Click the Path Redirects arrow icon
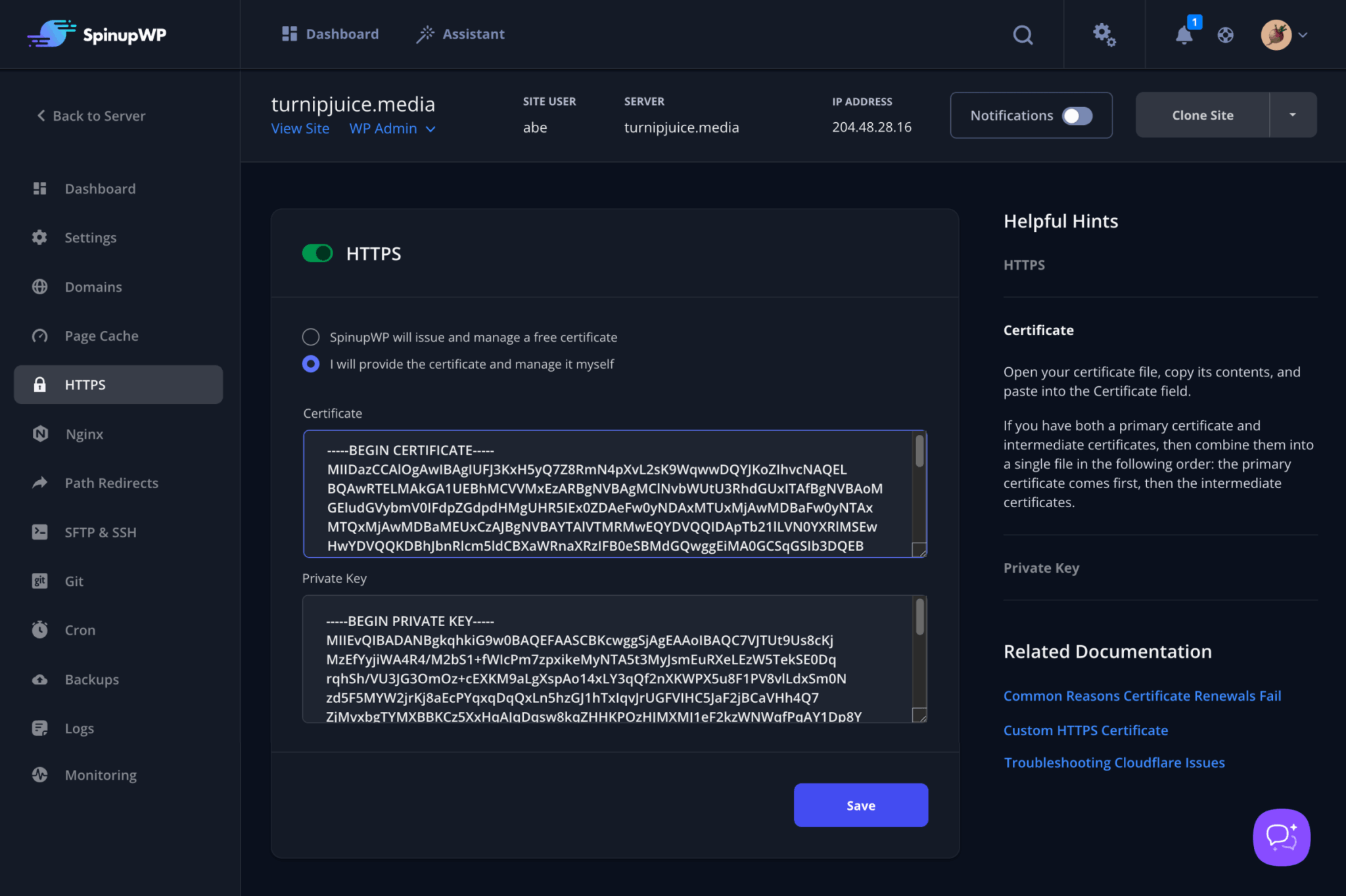 (40, 483)
